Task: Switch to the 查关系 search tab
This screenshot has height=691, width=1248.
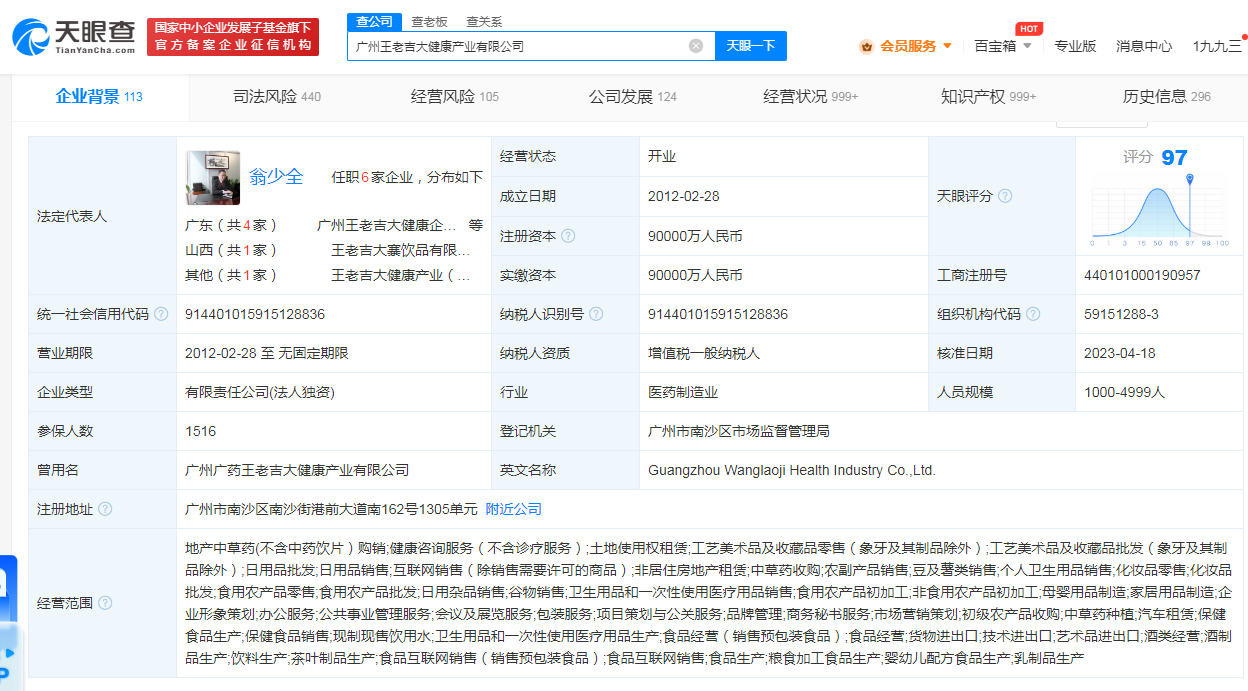Action: pyautogui.click(x=484, y=22)
